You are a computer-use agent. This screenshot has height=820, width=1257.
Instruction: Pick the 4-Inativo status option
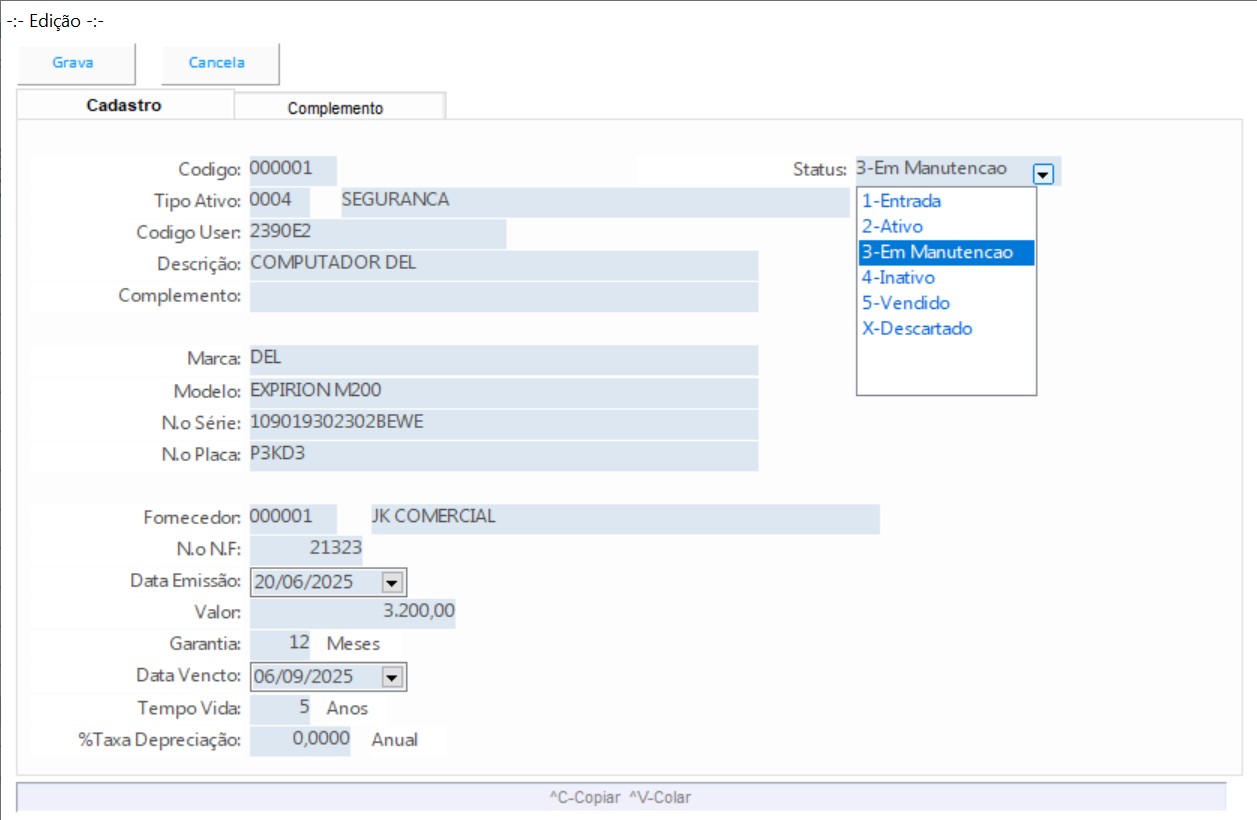(x=898, y=278)
